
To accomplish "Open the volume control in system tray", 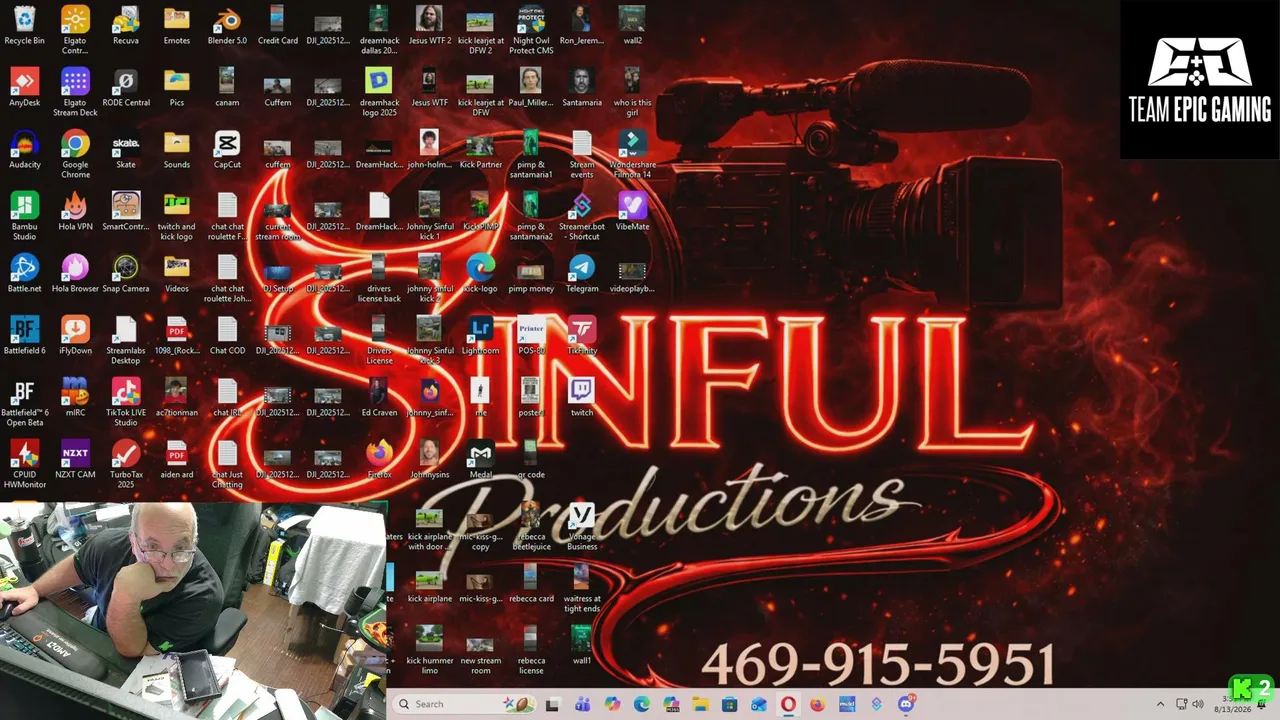I will pyautogui.click(x=1199, y=704).
